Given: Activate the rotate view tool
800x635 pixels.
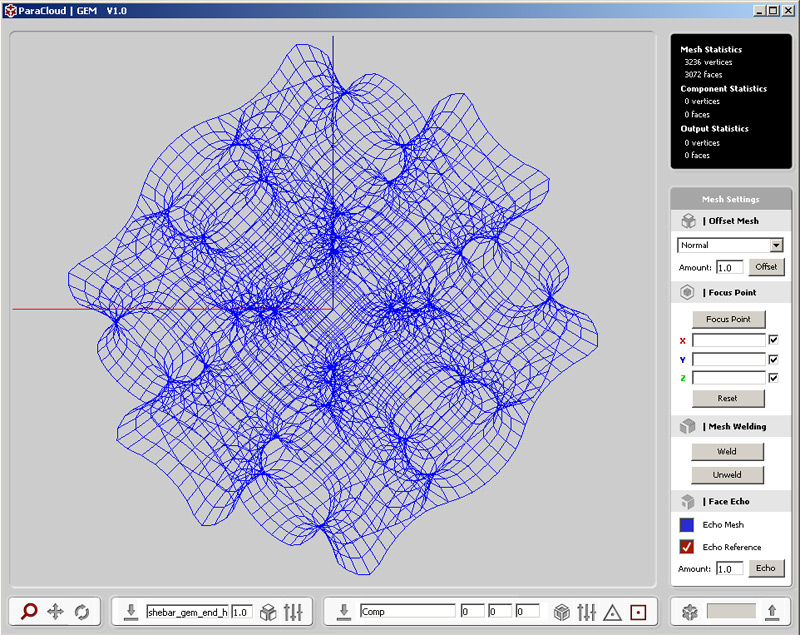Looking at the screenshot, I should click(82, 612).
